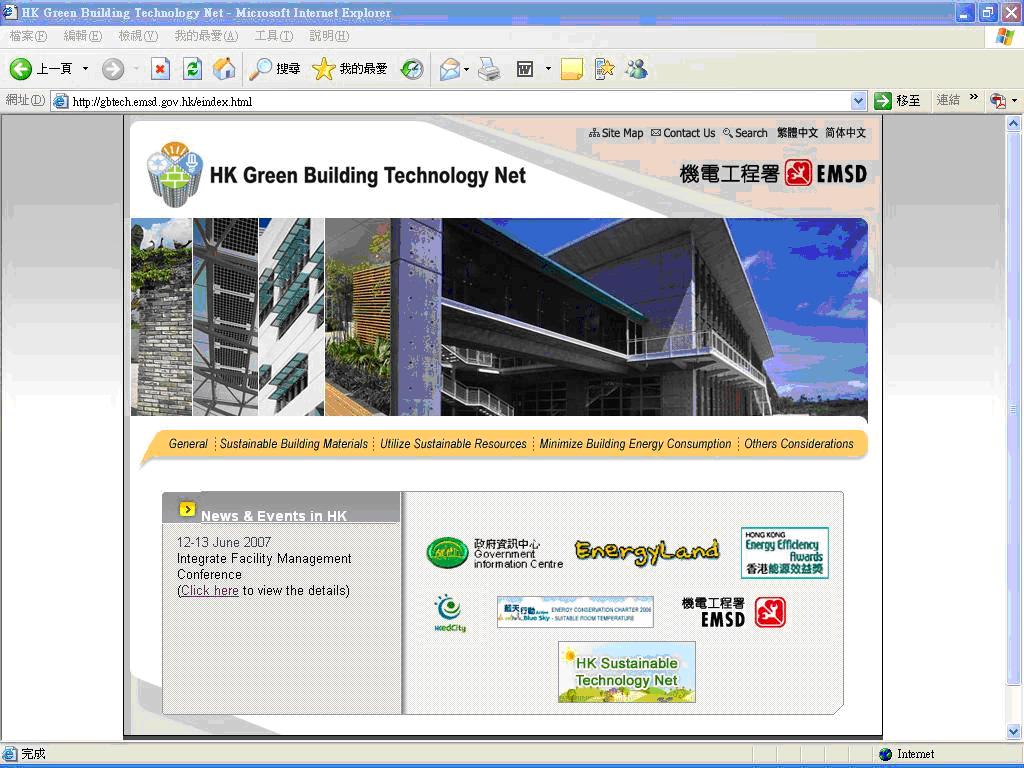Click the Stop loading toolbar icon

tap(160, 69)
